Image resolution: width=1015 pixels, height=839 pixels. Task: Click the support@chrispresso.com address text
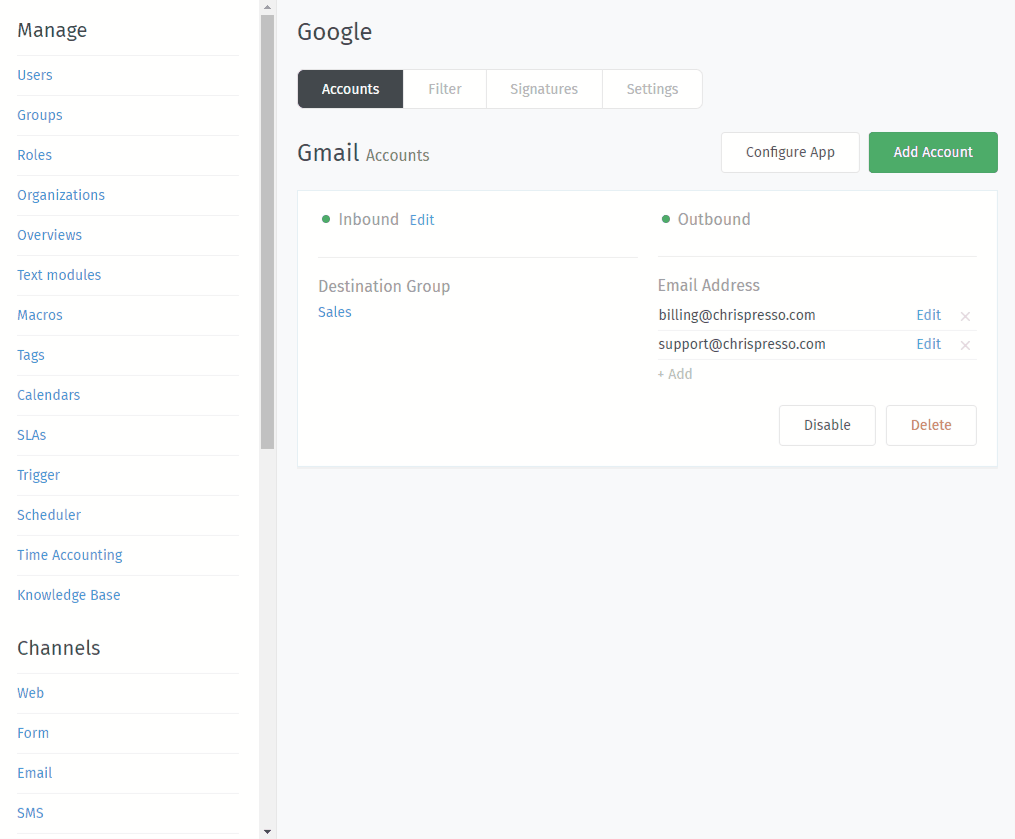(742, 344)
